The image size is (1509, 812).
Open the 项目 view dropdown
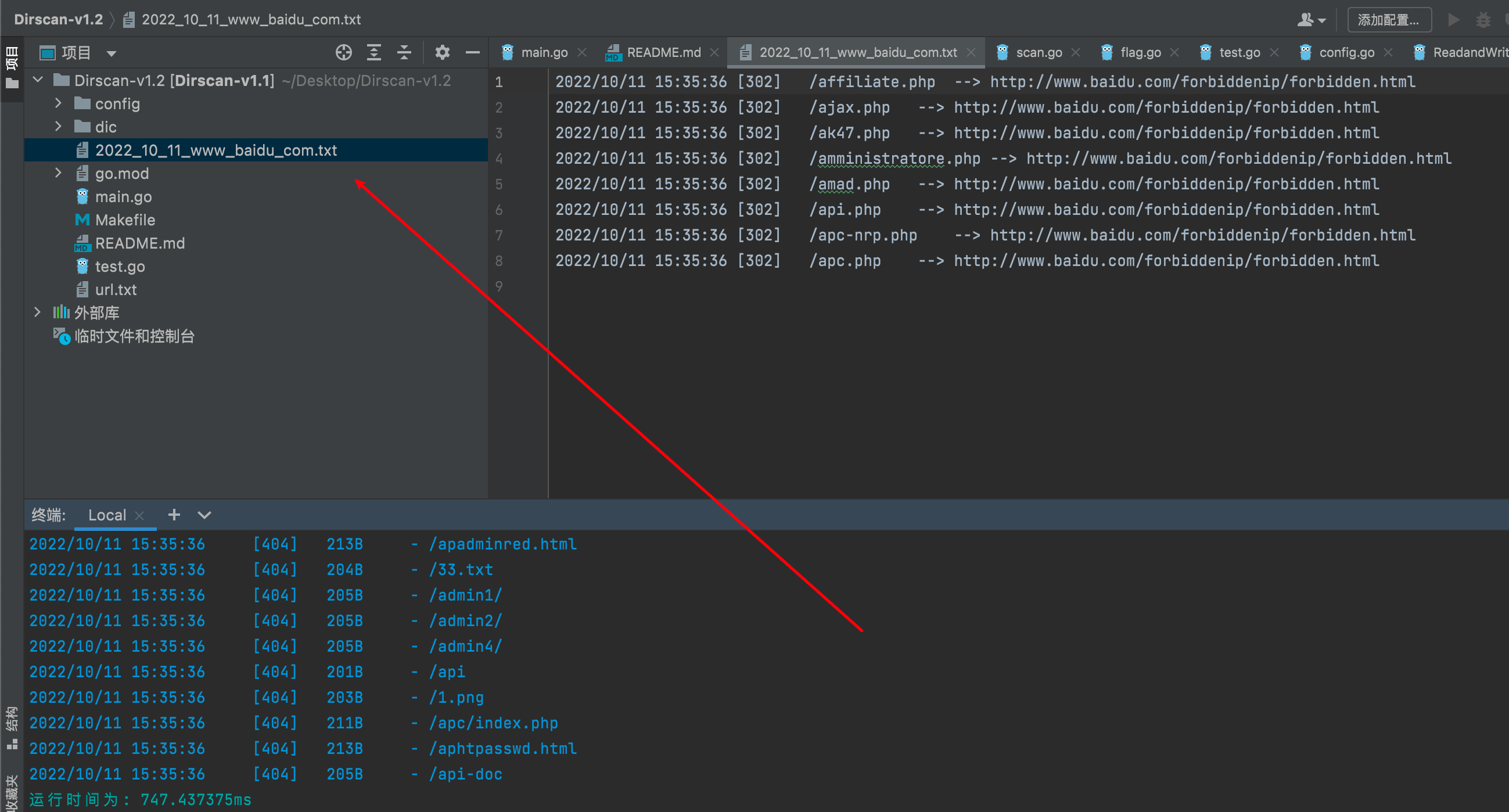click(x=111, y=53)
